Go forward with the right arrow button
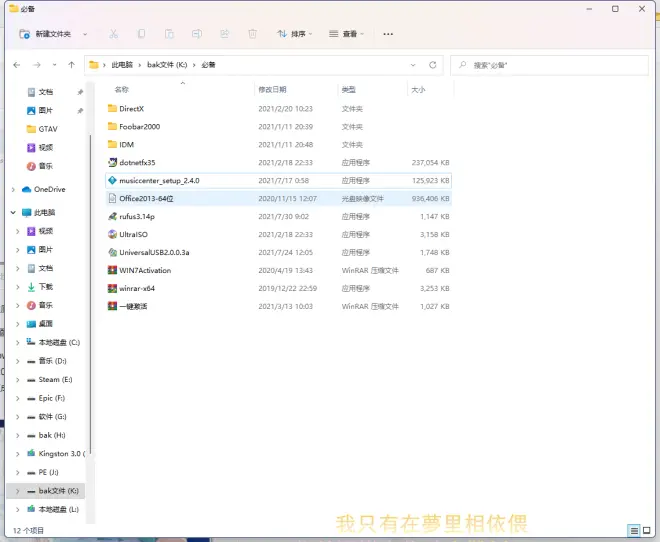This screenshot has height=542, width=660. 37,65
